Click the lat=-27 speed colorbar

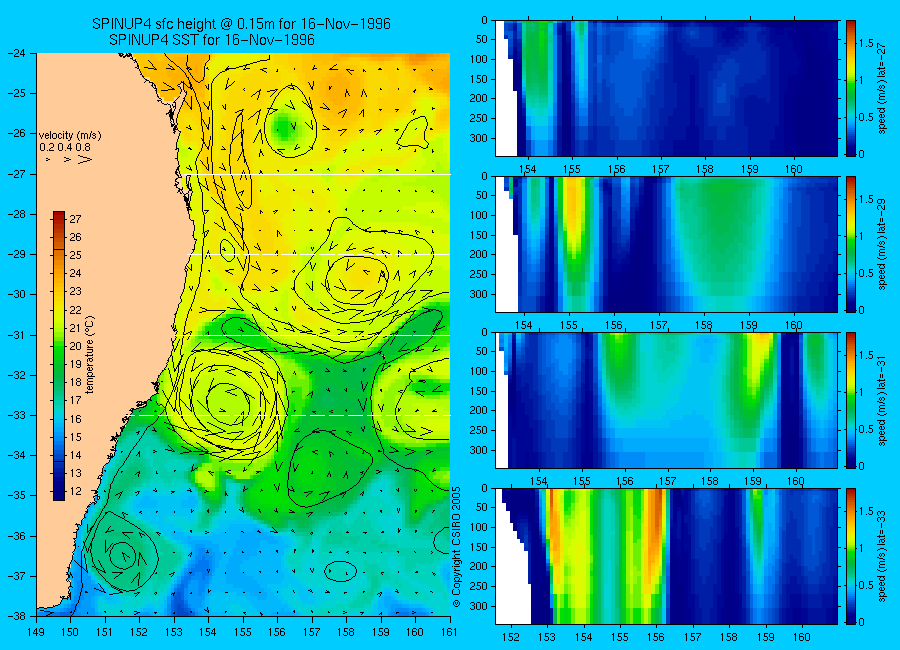[x=850, y=88]
